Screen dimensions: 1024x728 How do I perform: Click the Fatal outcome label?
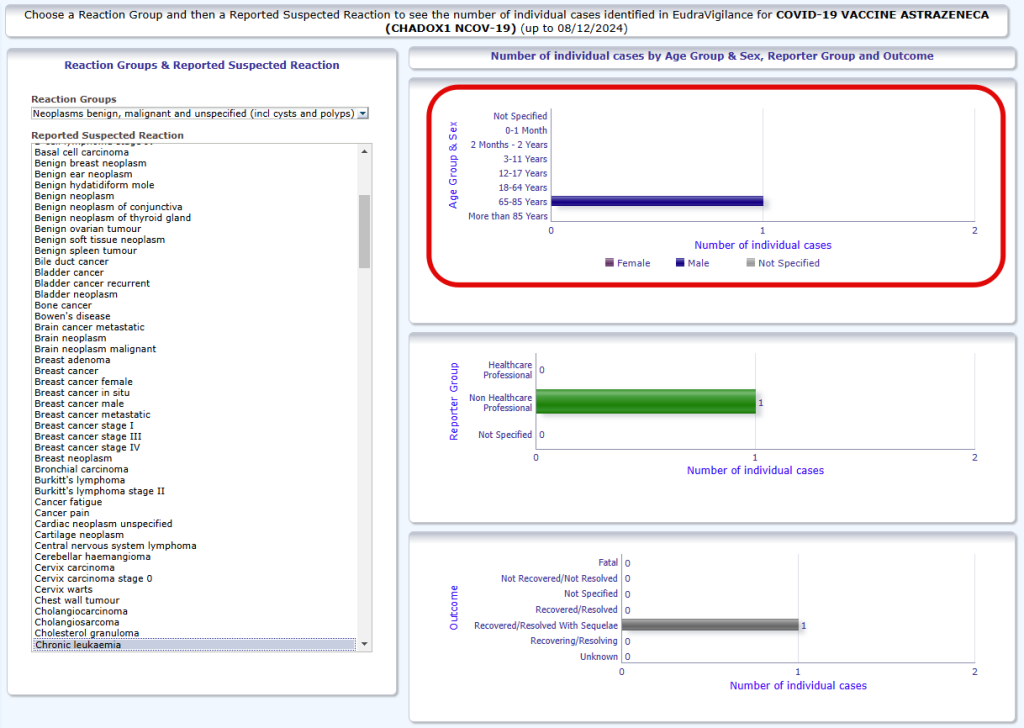click(x=608, y=562)
